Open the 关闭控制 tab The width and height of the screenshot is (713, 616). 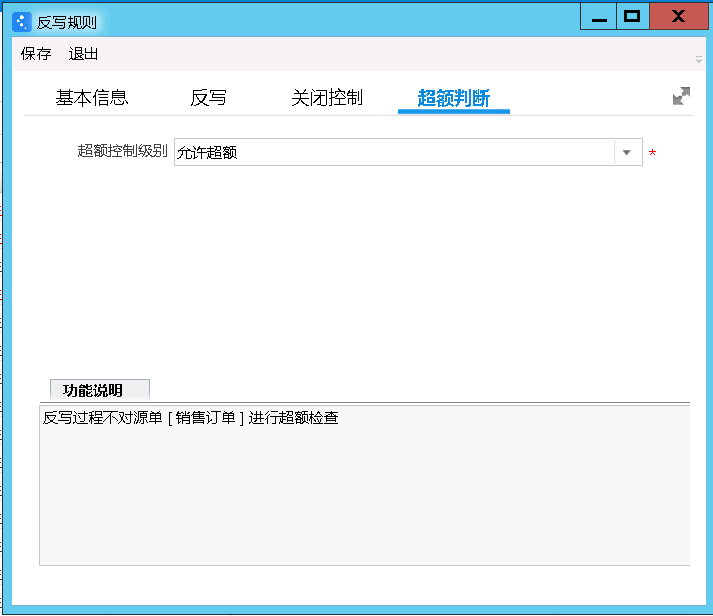327,98
